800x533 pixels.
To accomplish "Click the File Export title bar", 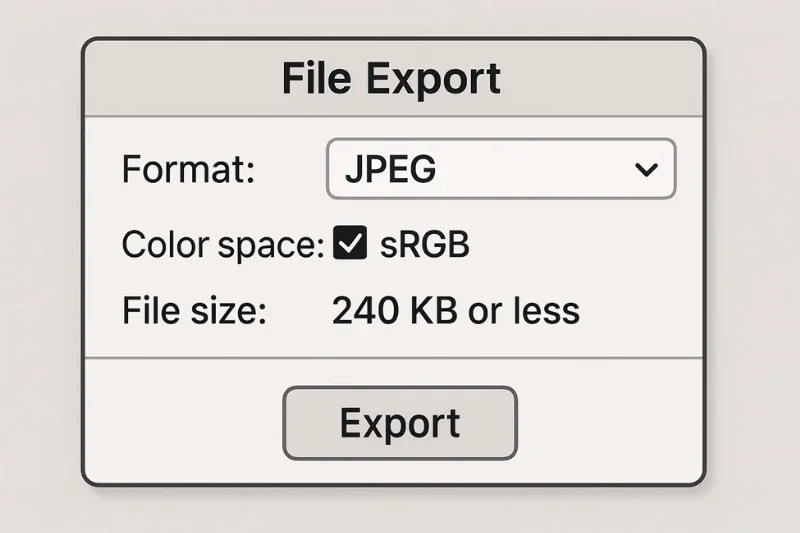I will coord(393,79).
